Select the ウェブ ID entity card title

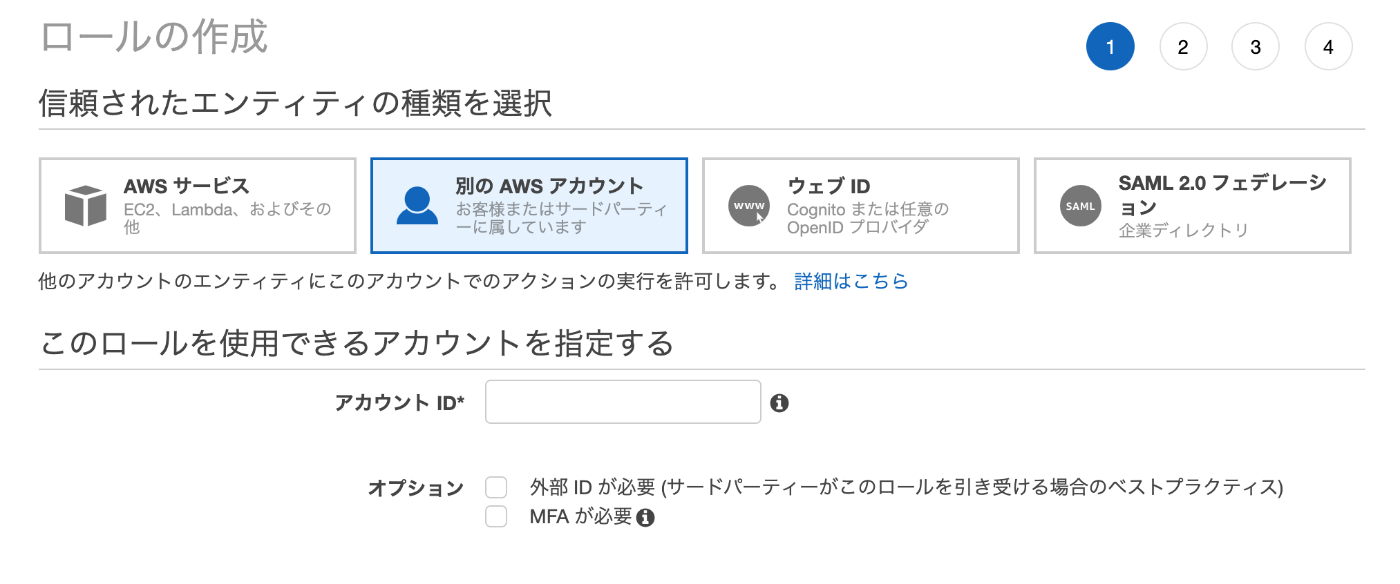[829, 186]
